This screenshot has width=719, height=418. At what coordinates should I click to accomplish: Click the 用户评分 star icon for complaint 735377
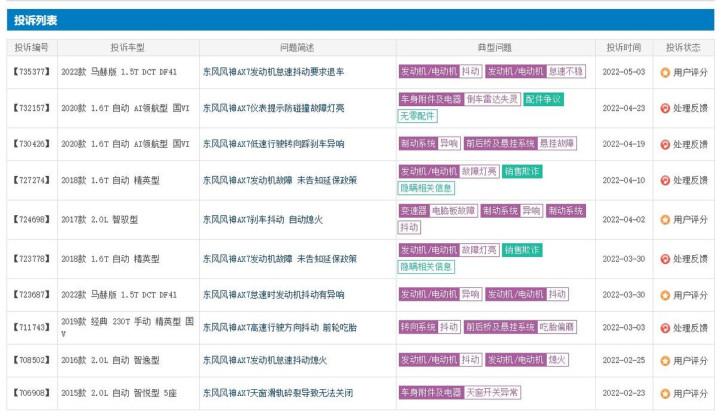[x=665, y=72]
